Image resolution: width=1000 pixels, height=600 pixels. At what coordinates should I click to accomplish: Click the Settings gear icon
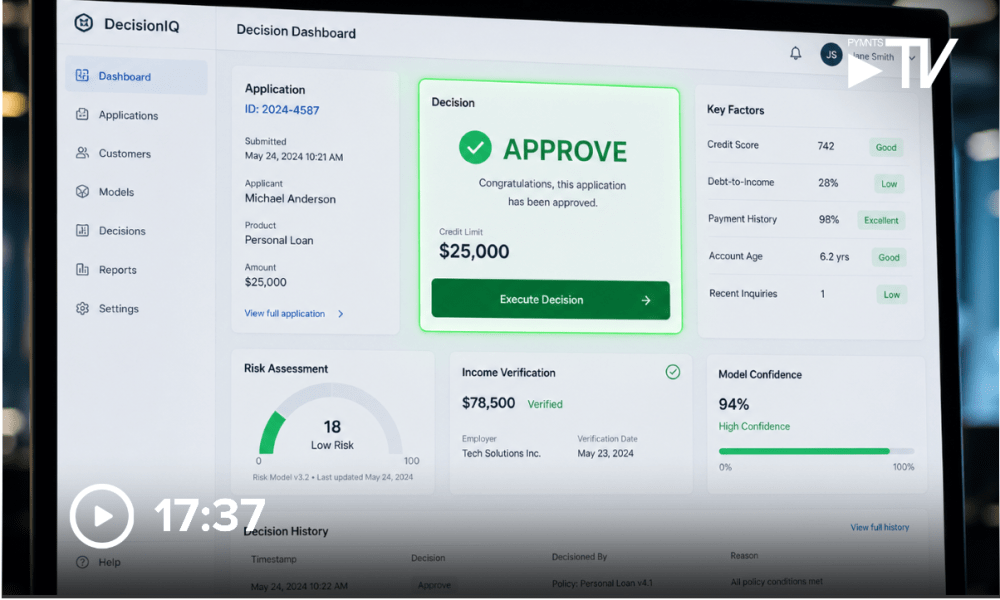[82, 308]
